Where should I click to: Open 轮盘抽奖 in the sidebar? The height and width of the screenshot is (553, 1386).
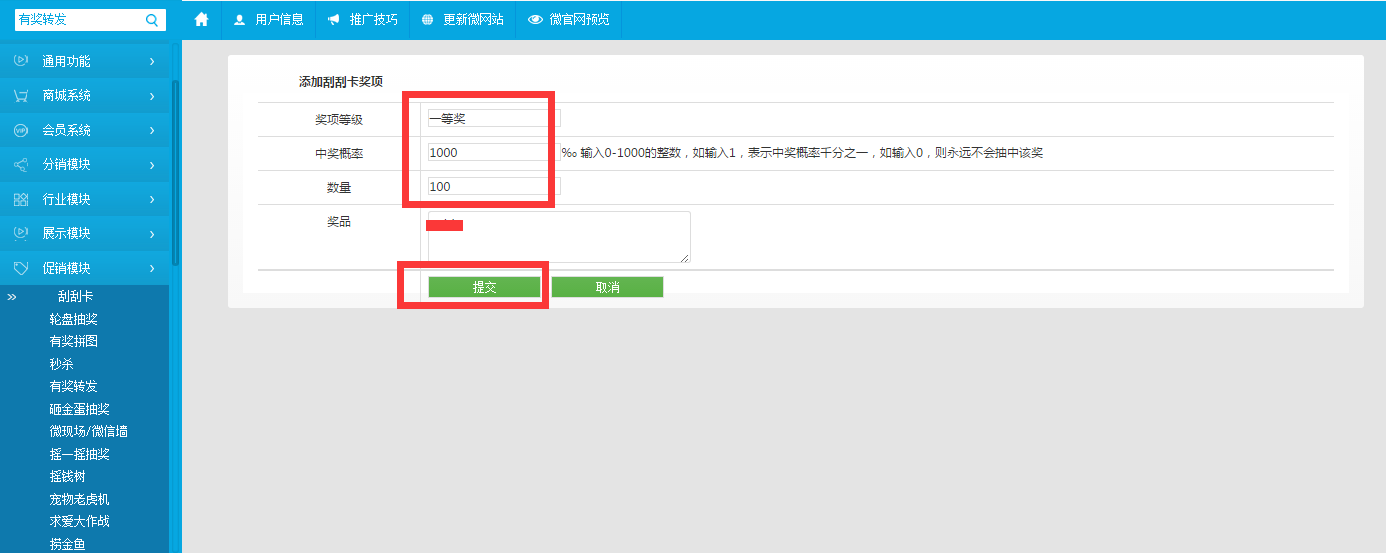[73, 319]
